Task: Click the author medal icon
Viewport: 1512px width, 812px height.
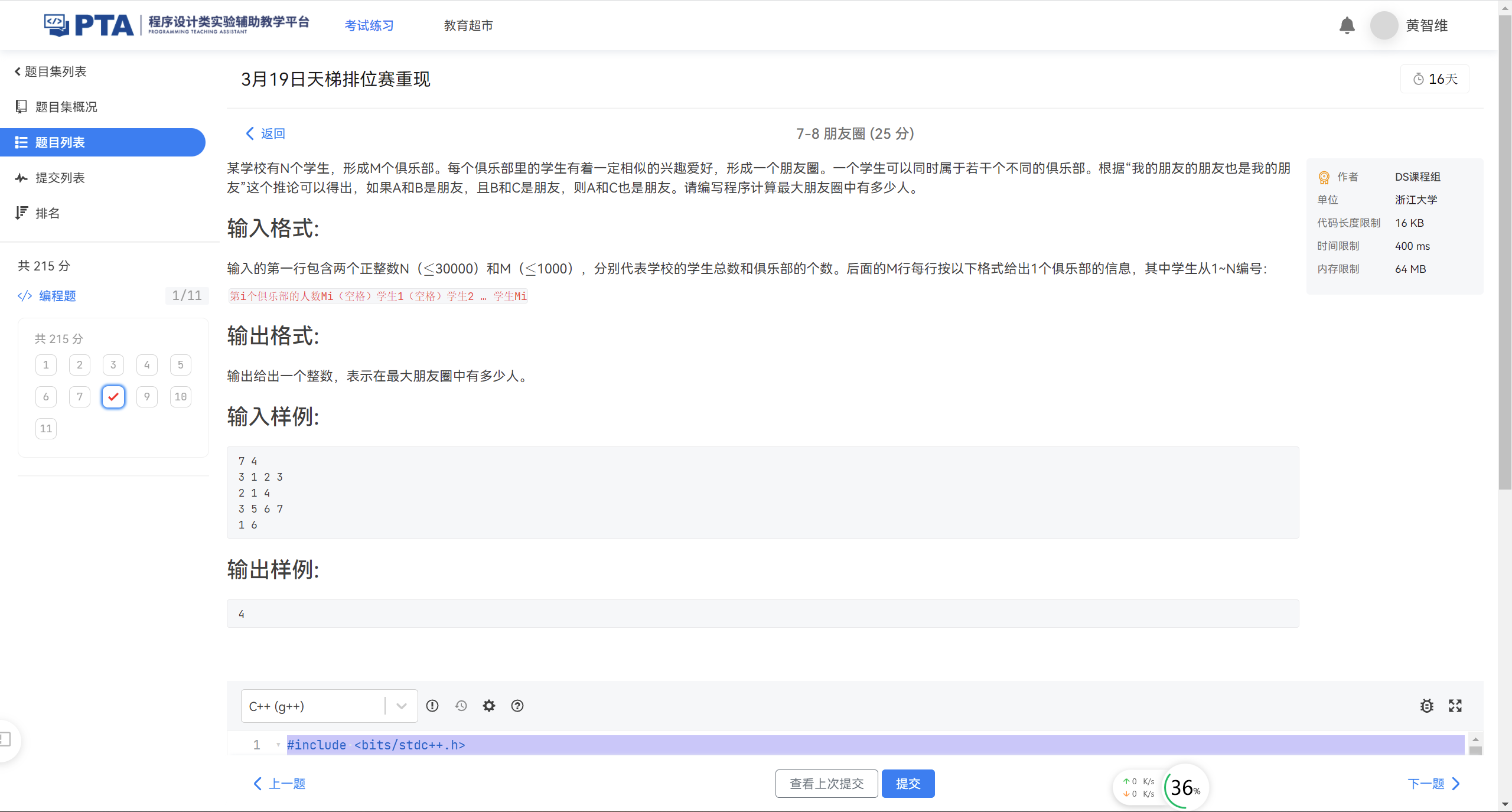Action: [1324, 177]
